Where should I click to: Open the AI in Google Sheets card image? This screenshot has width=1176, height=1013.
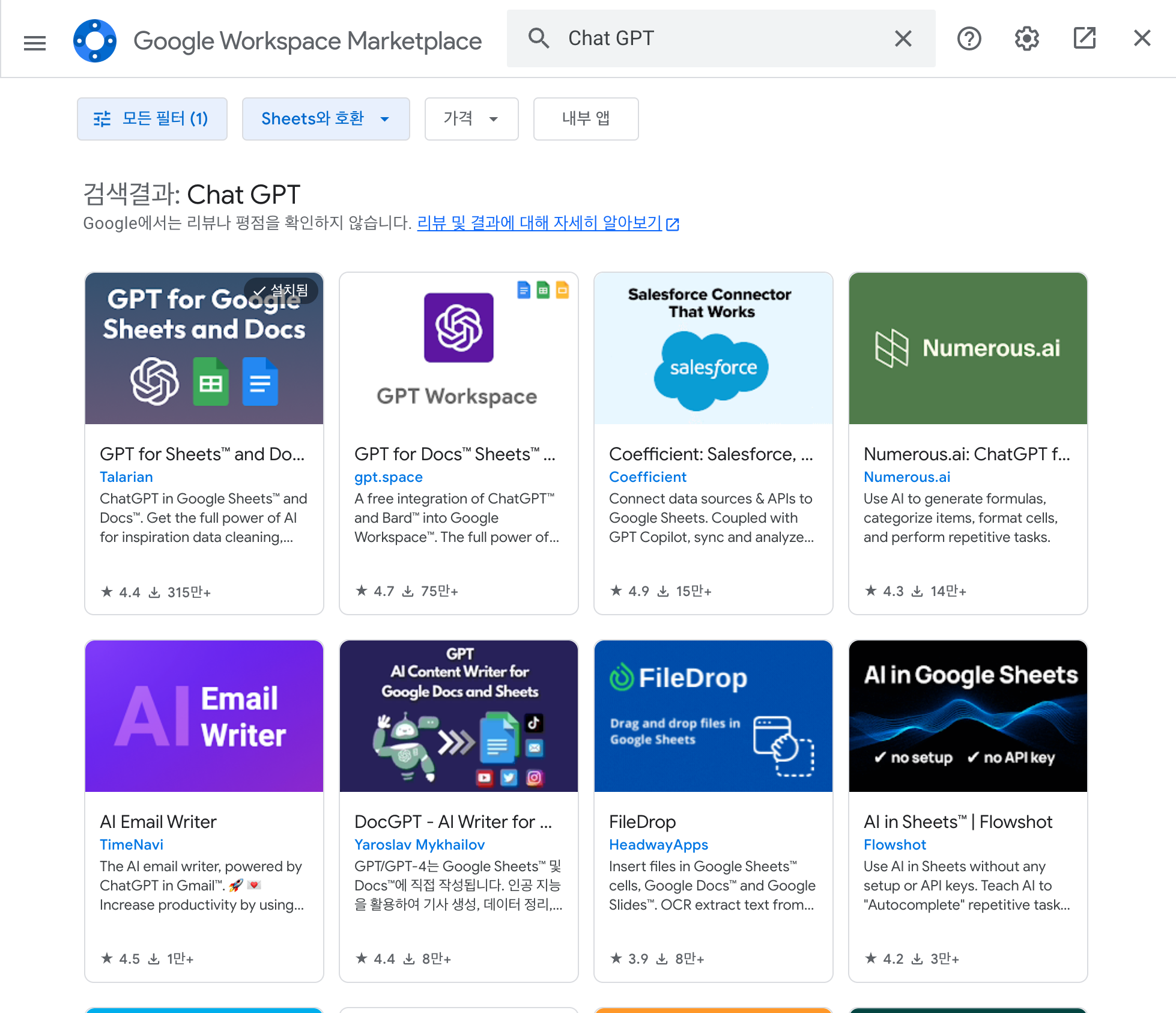(968, 716)
